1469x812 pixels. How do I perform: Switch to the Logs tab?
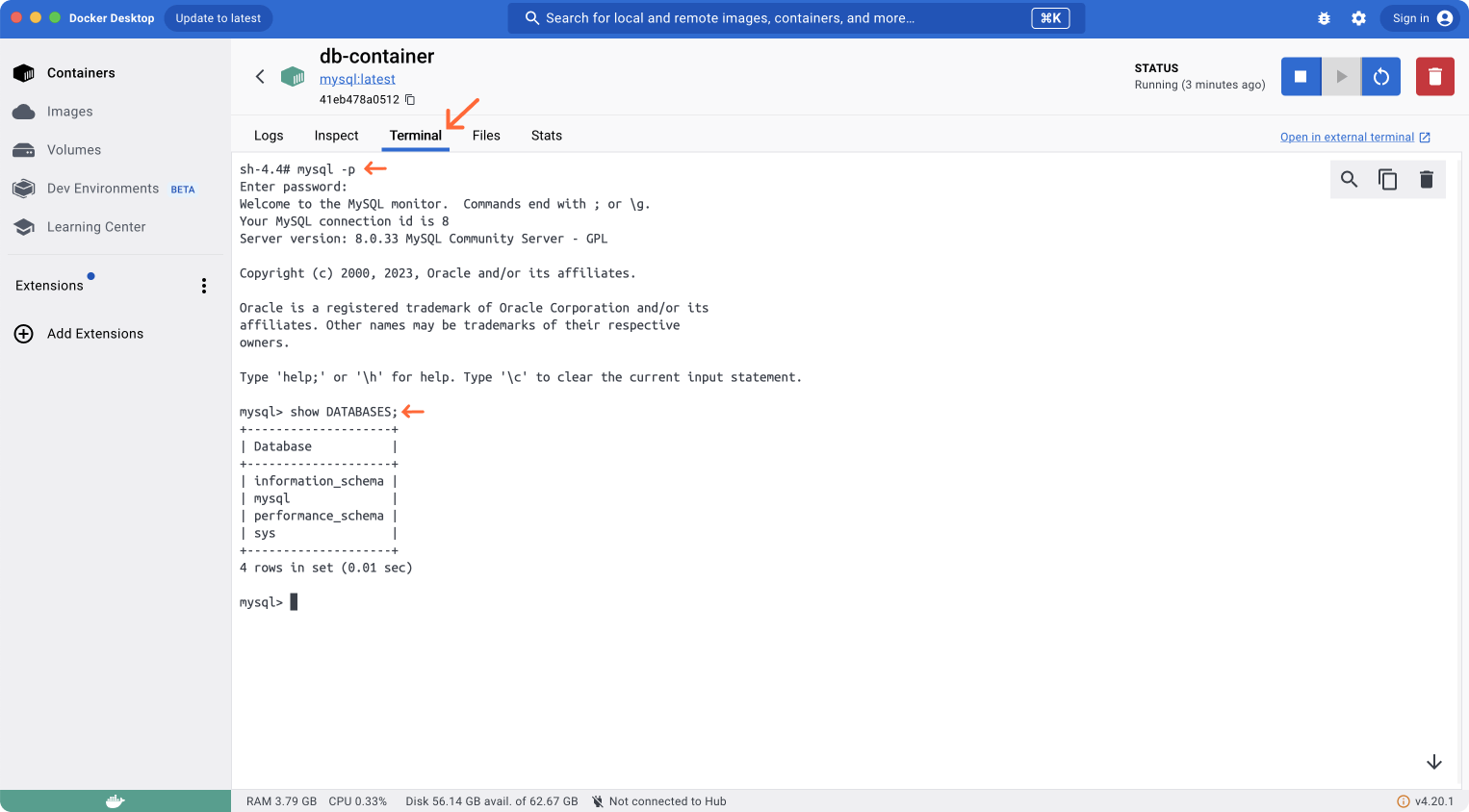coord(269,135)
